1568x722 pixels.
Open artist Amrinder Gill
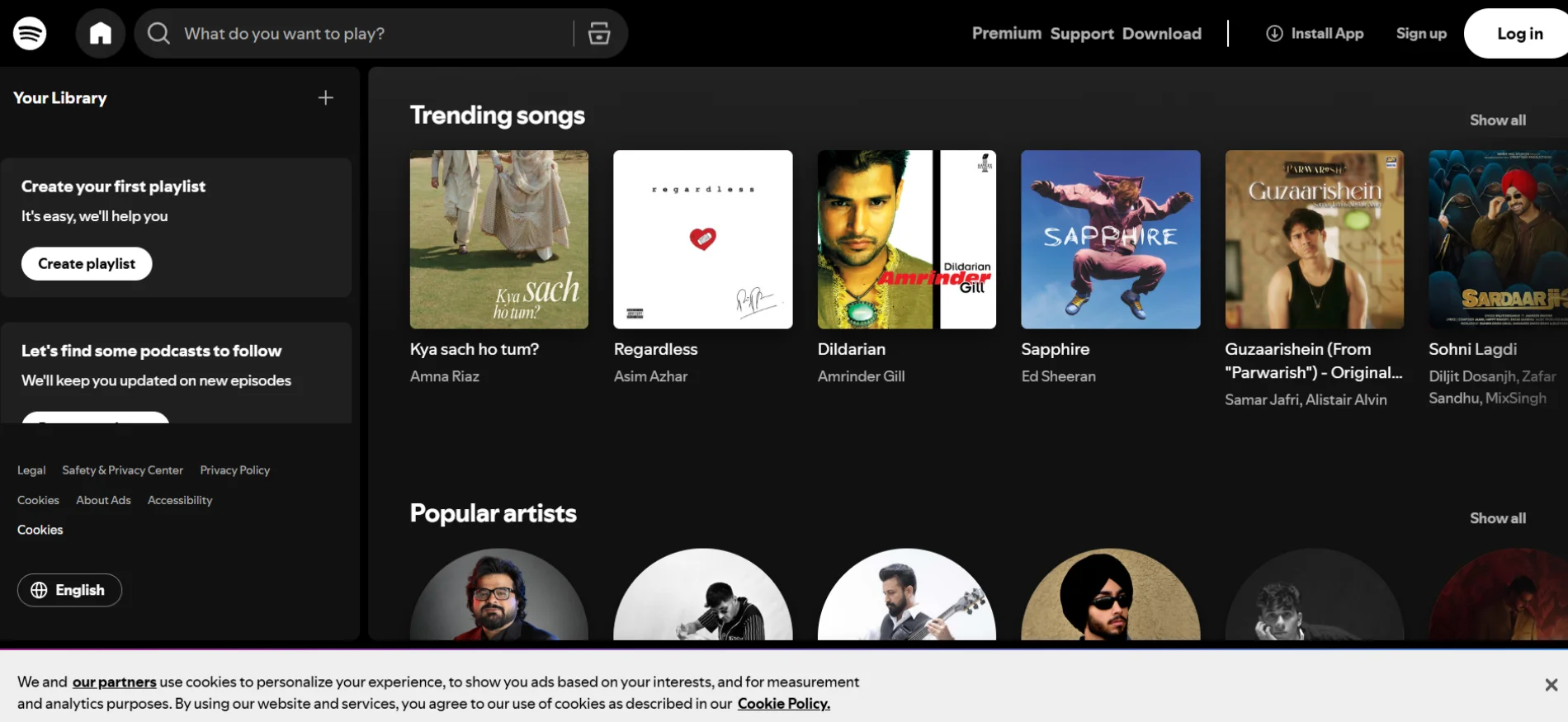pyautogui.click(x=862, y=376)
